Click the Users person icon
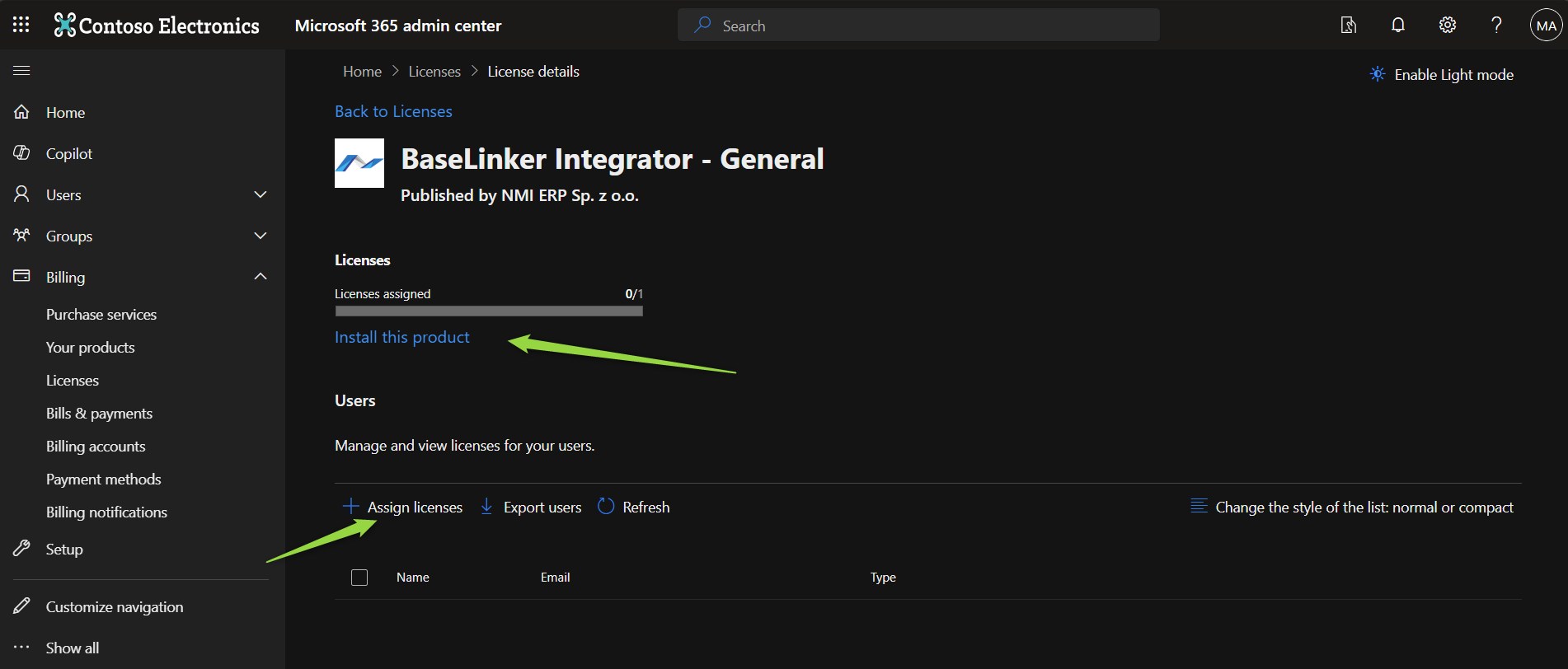Viewport: 1568px width, 669px height. pyautogui.click(x=22, y=194)
